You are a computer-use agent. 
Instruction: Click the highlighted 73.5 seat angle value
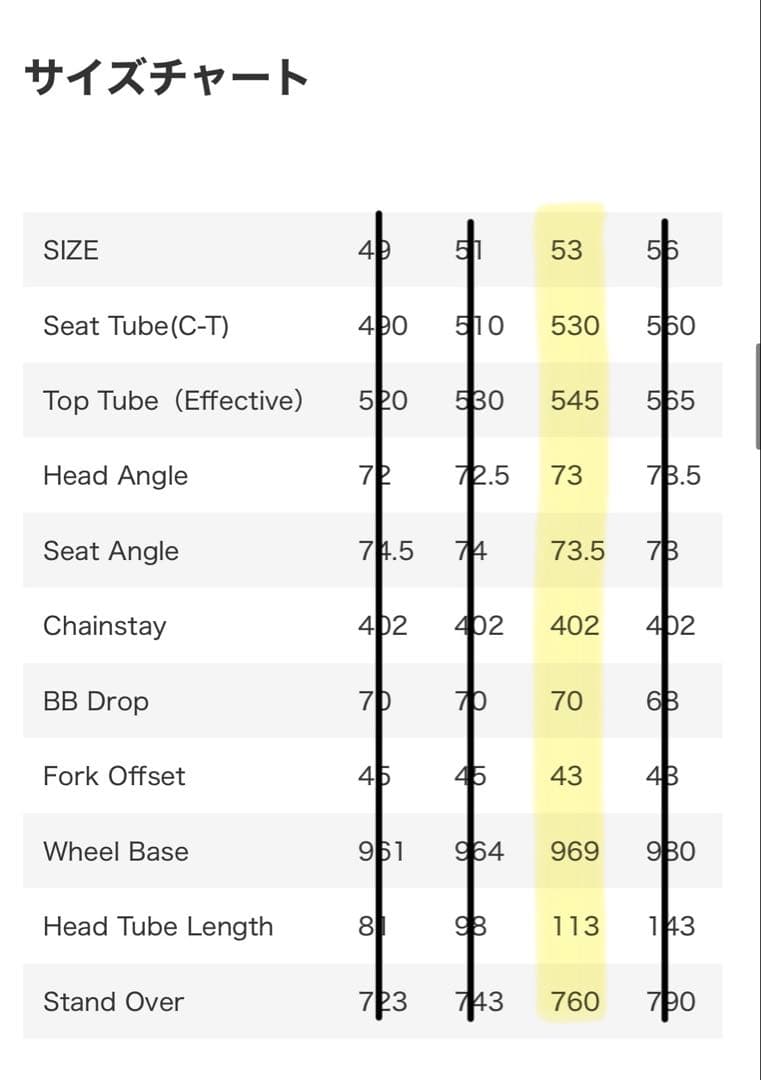(577, 551)
